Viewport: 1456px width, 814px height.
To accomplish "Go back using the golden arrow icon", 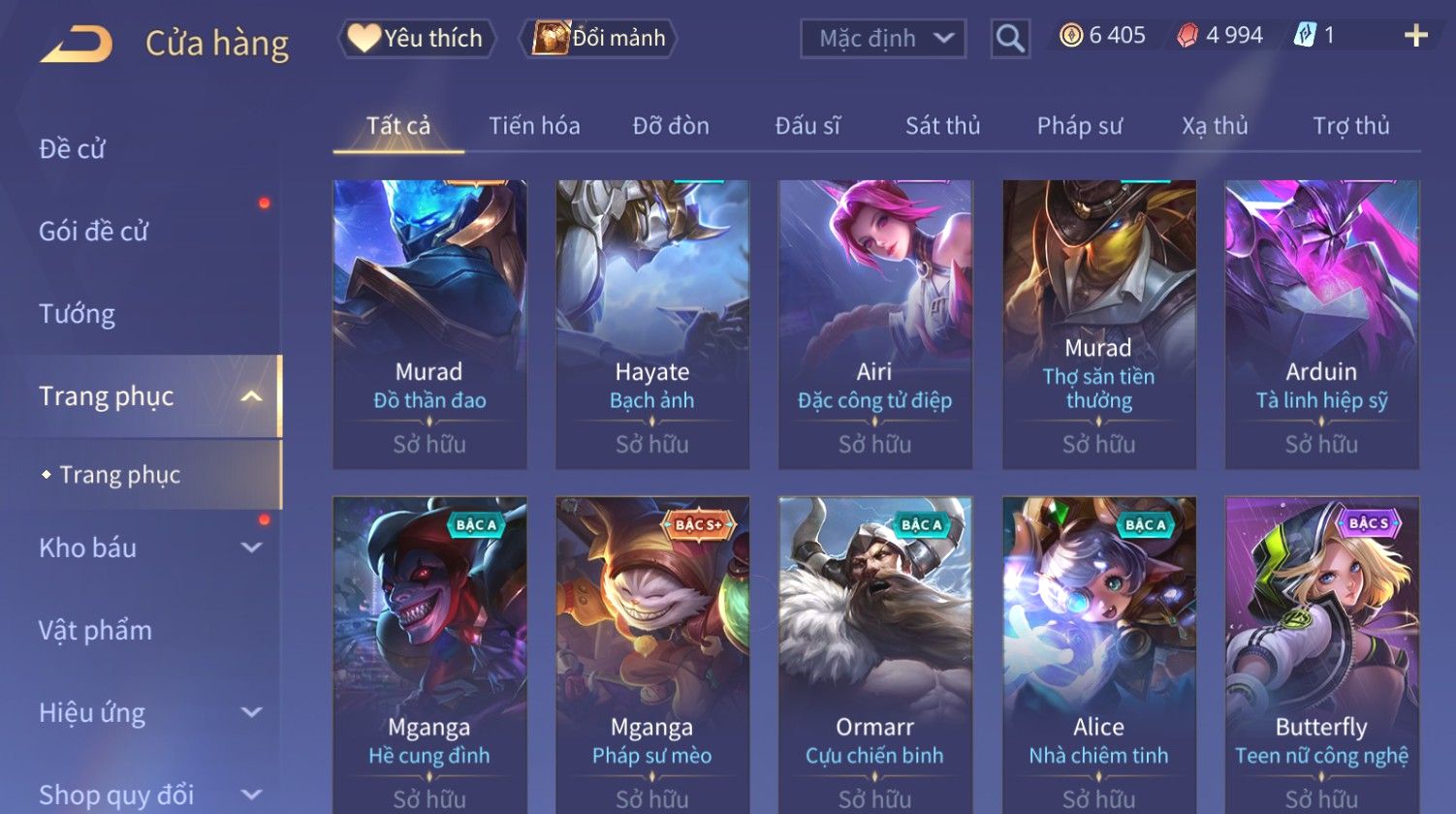I will (x=76, y=44).
